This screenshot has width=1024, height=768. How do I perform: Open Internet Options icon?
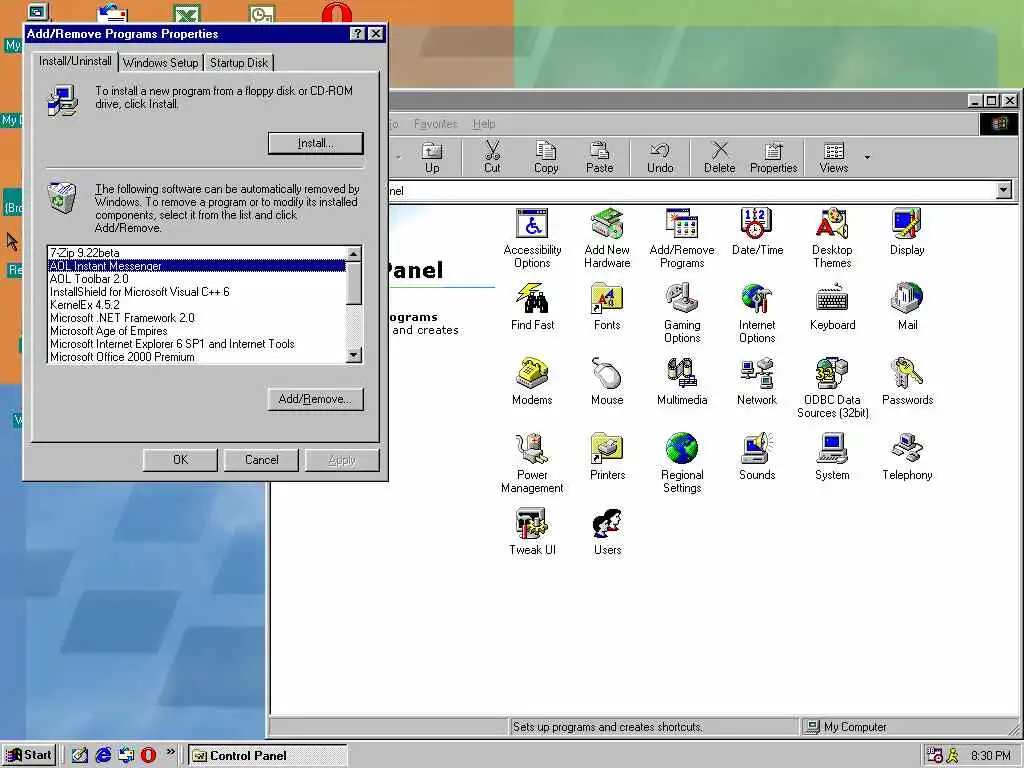757,313
